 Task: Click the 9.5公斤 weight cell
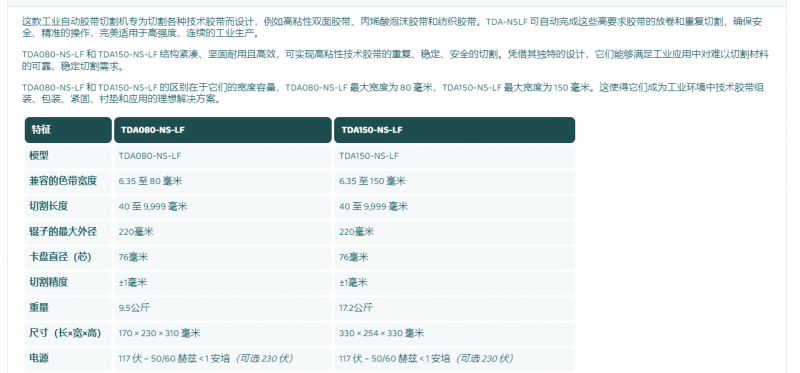coord(222,308)
